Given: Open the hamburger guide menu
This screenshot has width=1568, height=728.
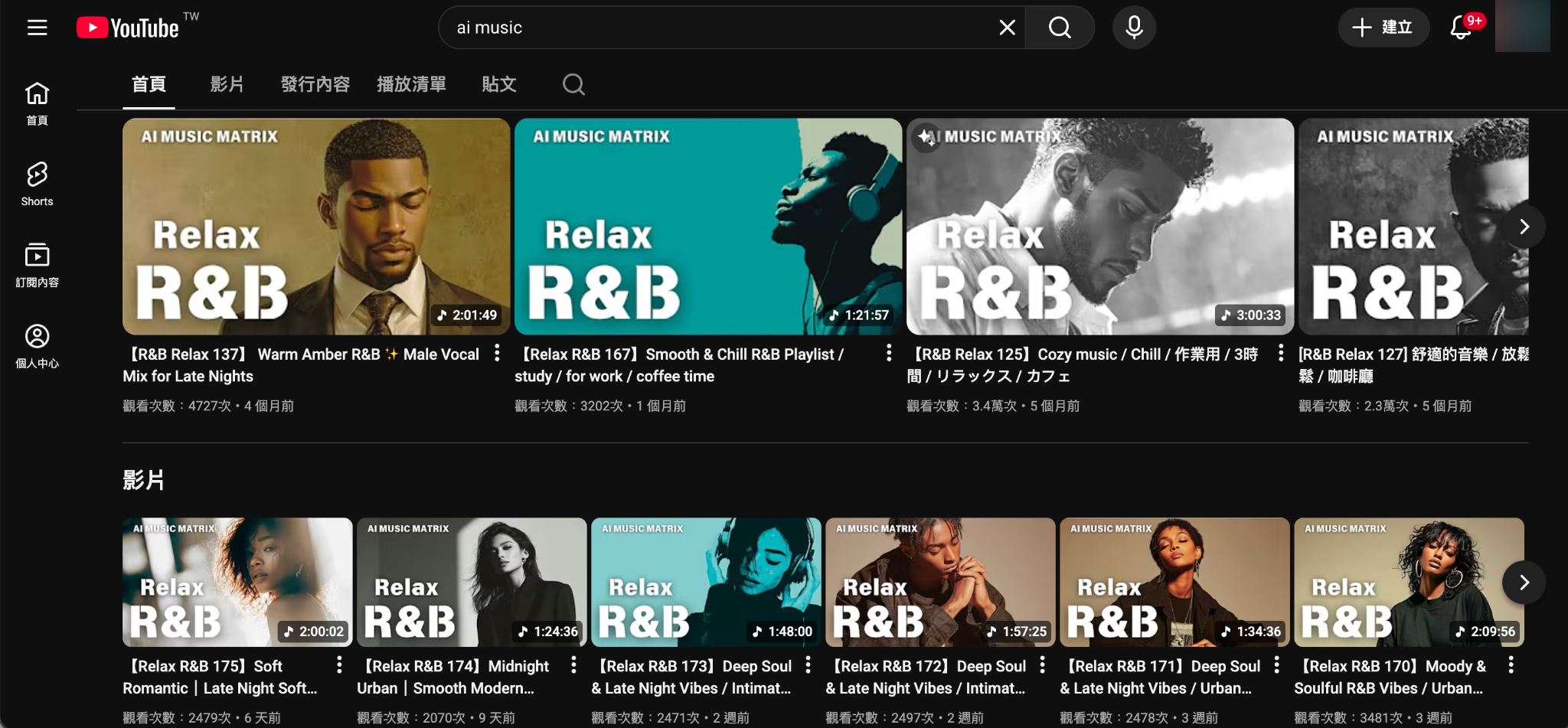Looking at the screenshot, I should 37,28.
